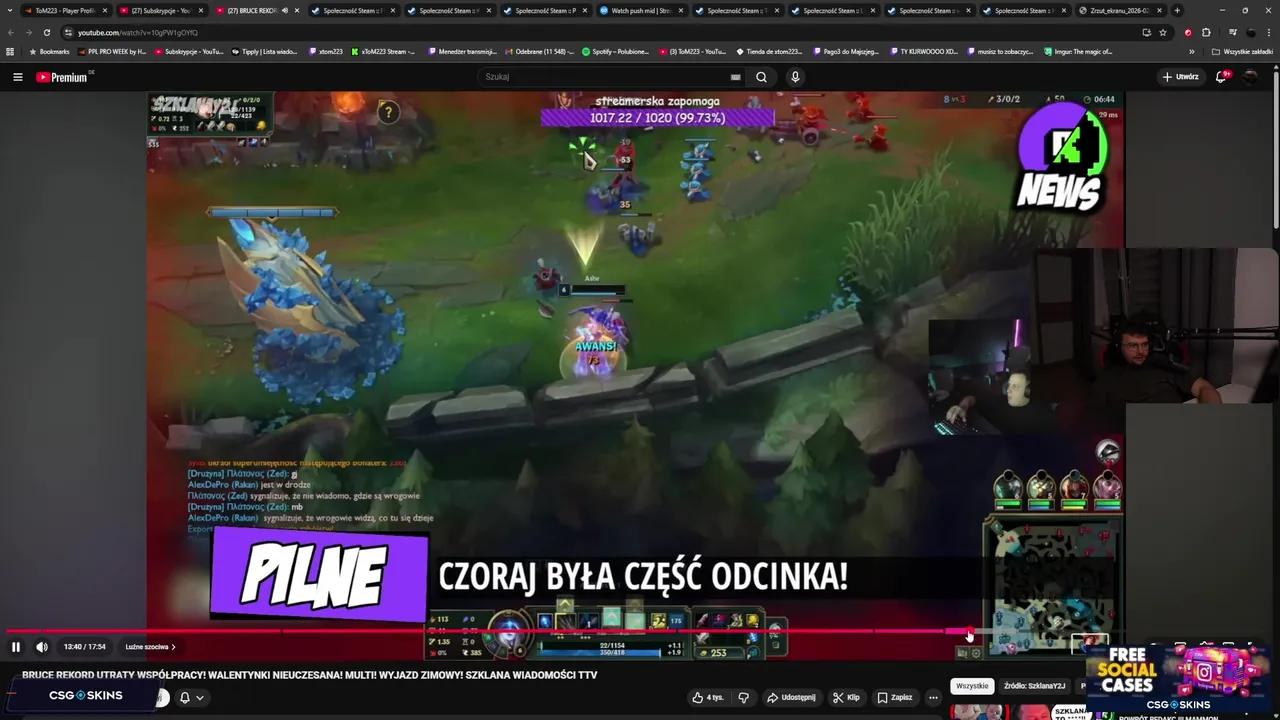Viewport: 1280px width, 720px height.
Task: Click the 'Klip' clip button
Action: click(x=846, y=697)
